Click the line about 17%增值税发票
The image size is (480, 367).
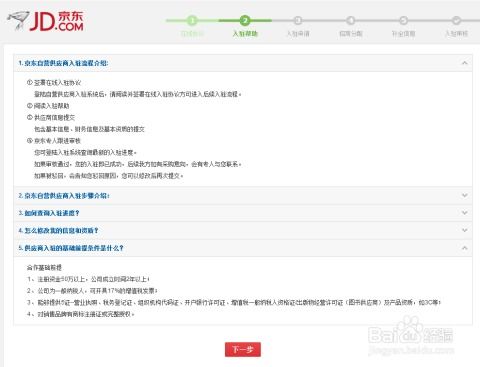click(92, 291)
